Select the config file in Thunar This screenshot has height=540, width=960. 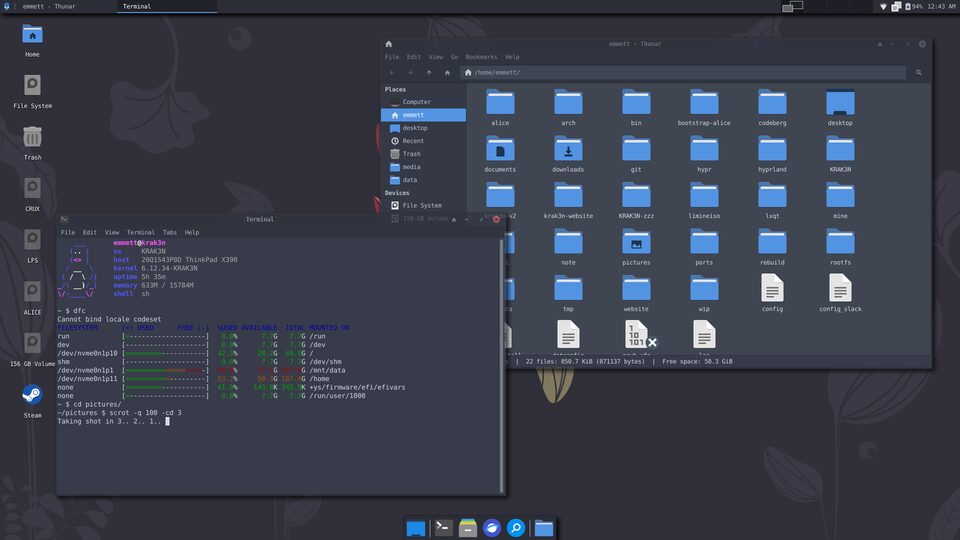(772, 294)
